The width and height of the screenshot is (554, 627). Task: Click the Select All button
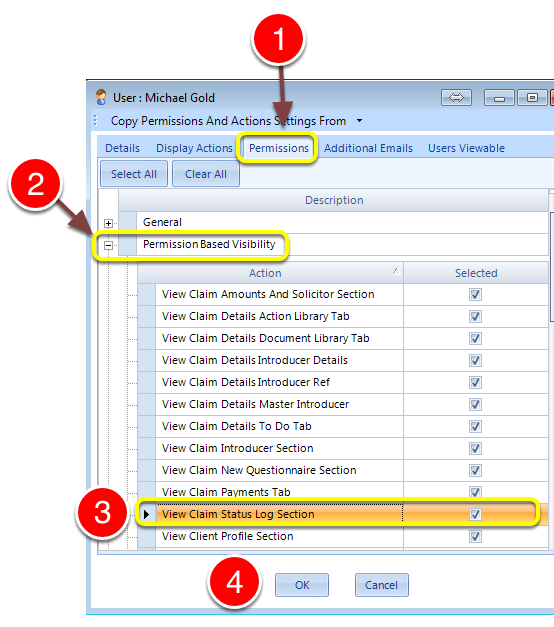point(134,174)
